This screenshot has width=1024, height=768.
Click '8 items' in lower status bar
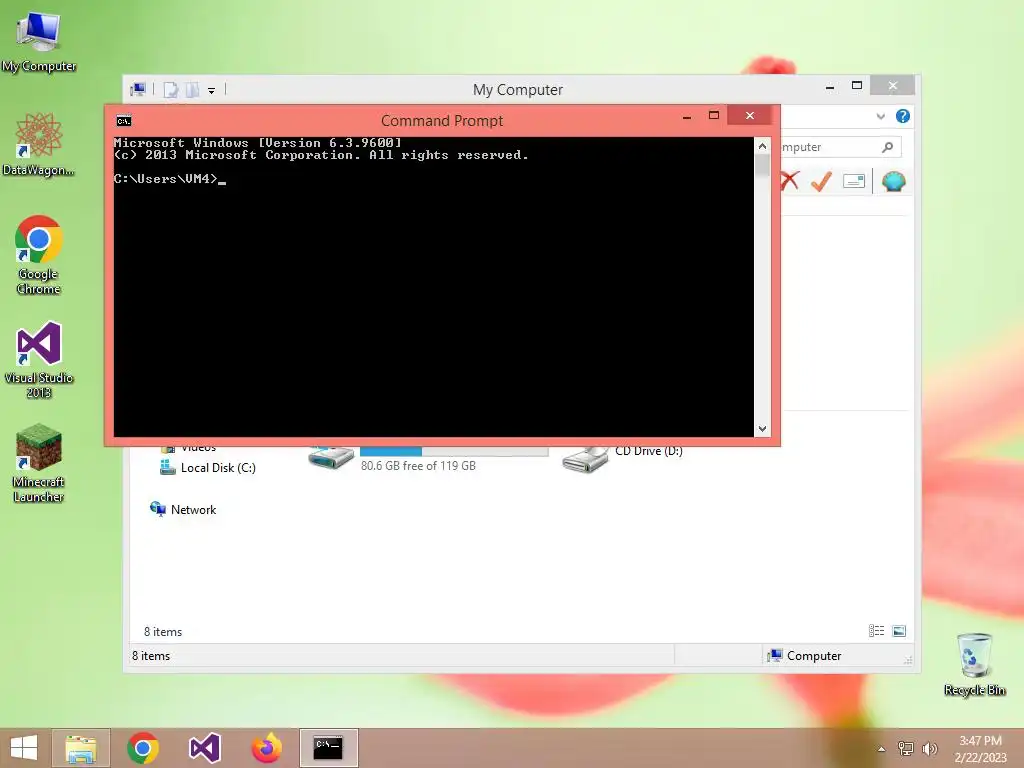(x=151, y=656)
